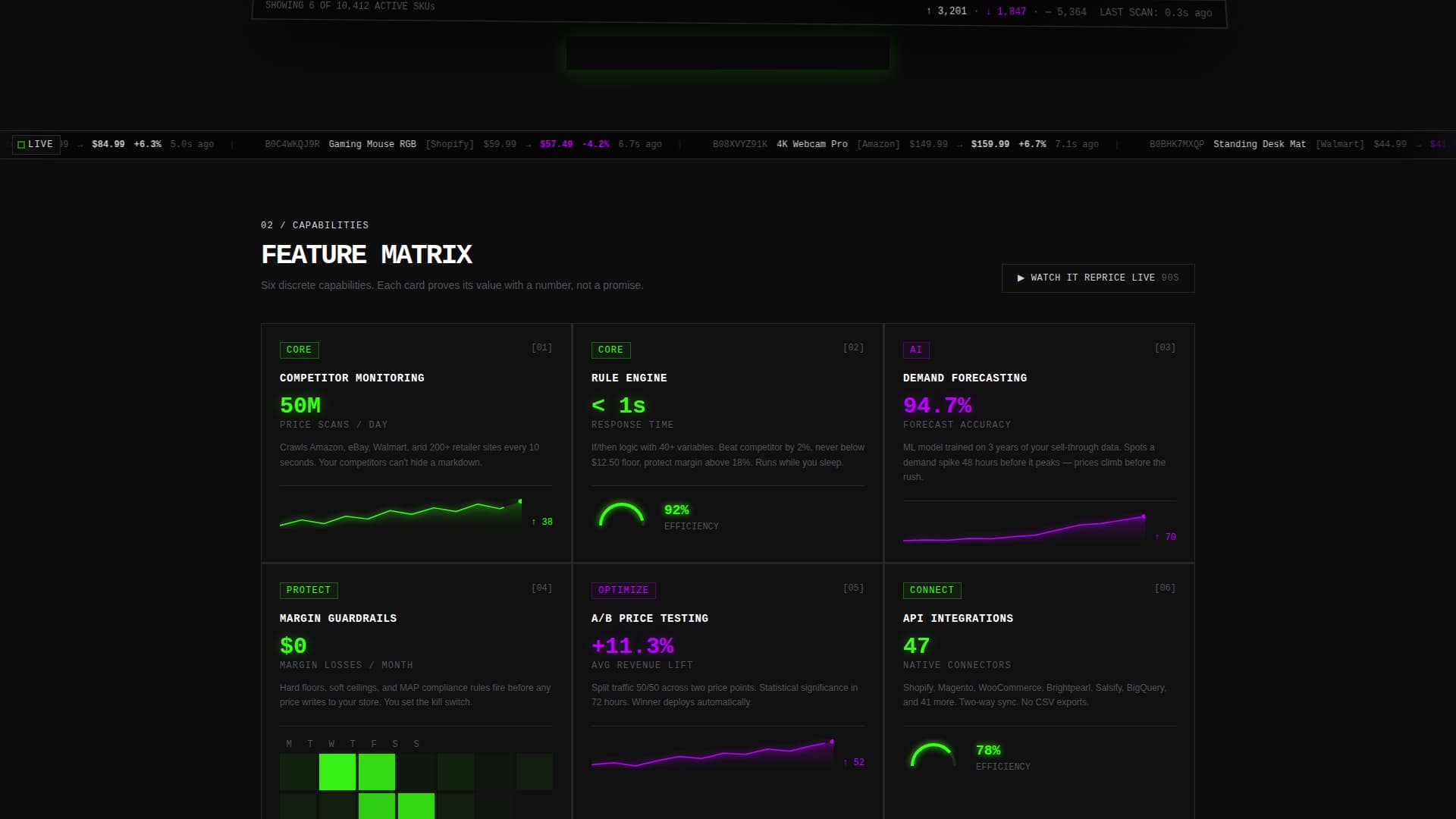Click the OPTIMIZE badge on A/B Price Testing
Image resolution: width=1456 pixels, height=819 pixels.
coord(623,590)
